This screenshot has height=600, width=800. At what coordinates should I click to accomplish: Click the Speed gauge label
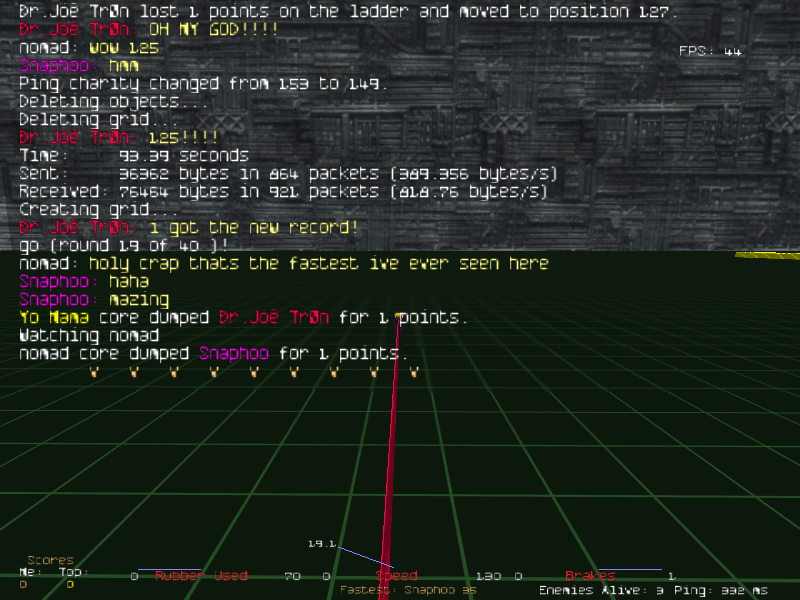[397, 576]
